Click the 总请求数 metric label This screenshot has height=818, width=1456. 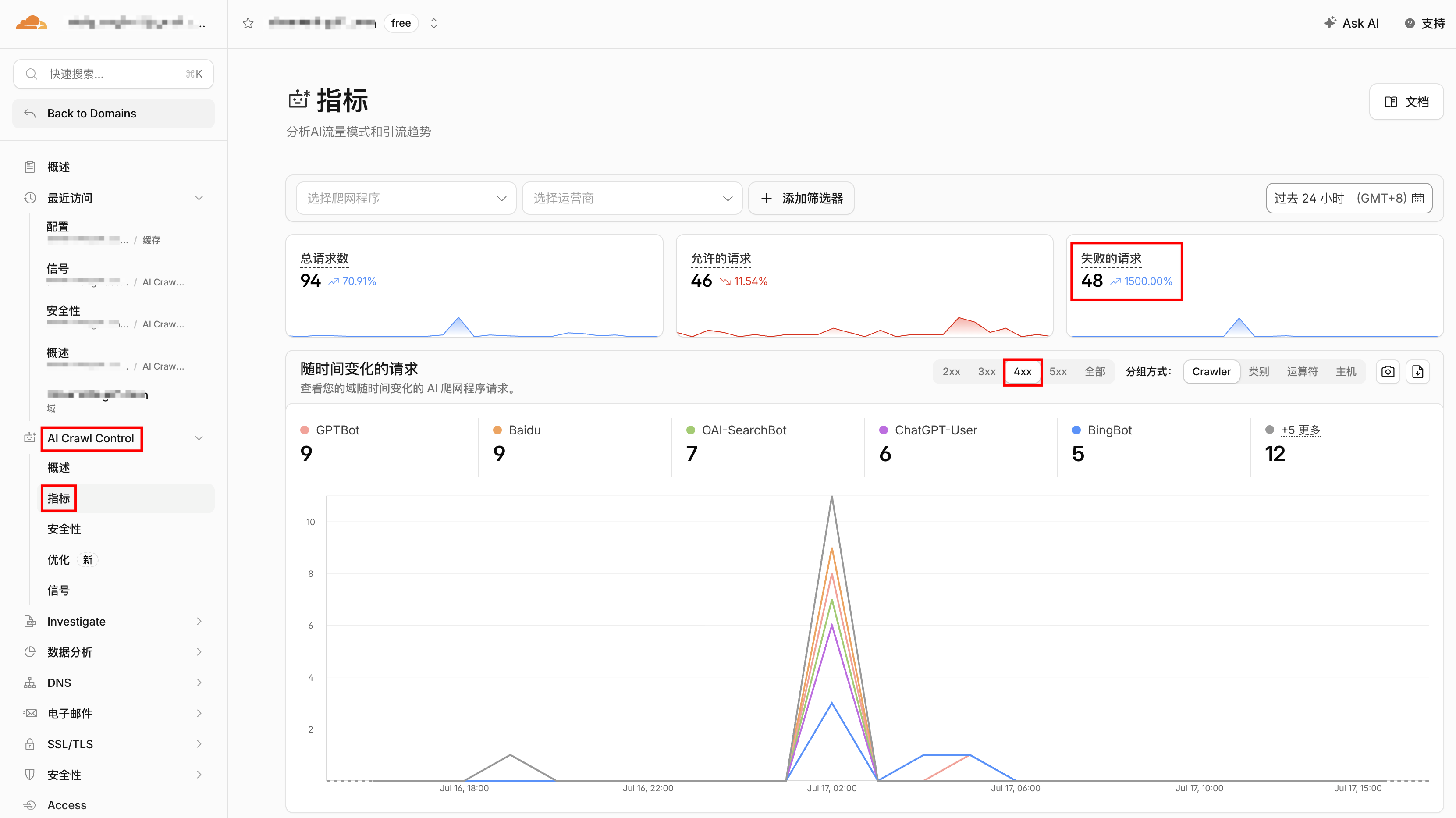point(324,258)
